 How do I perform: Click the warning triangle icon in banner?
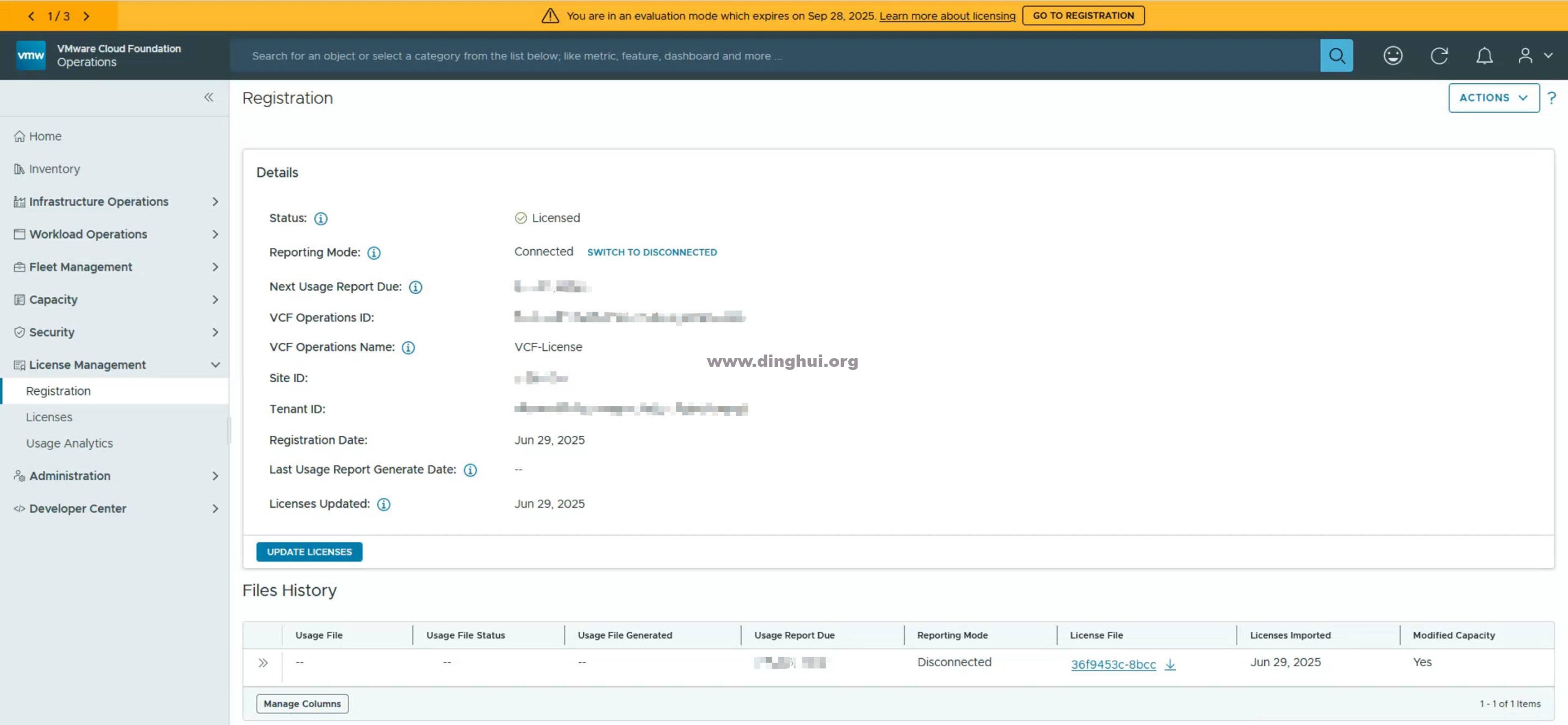coord(550,15)
